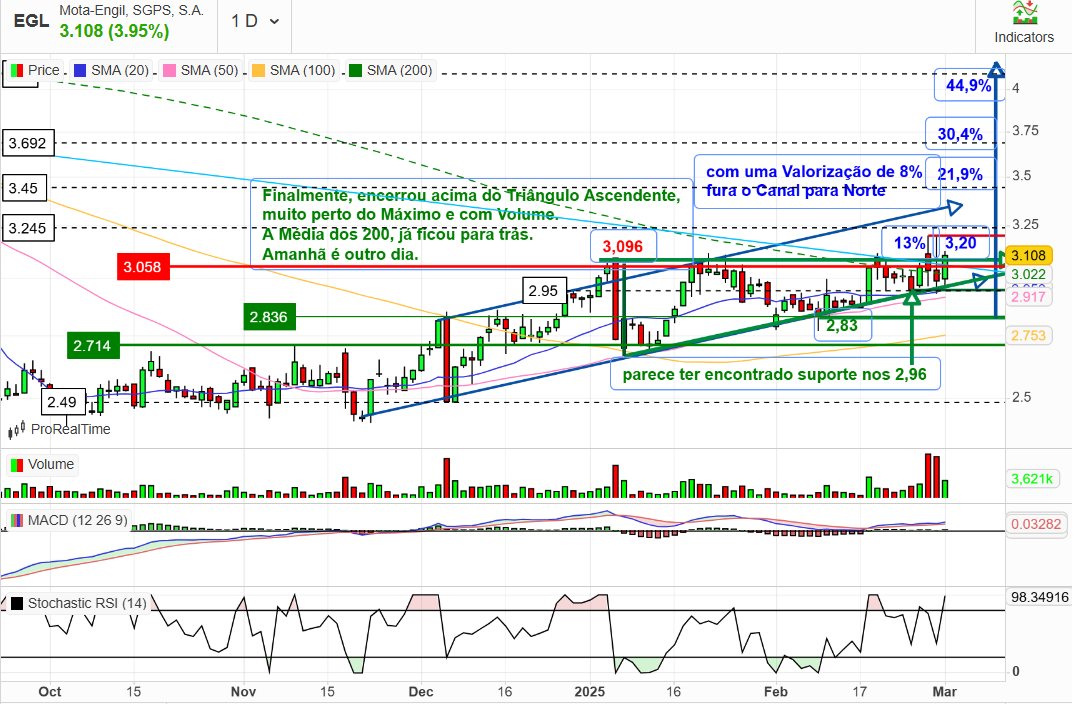Viewport: 1077px width, 704px height.
Task: Open the MACD (12 26 9) indicator label
Action: 69,520
